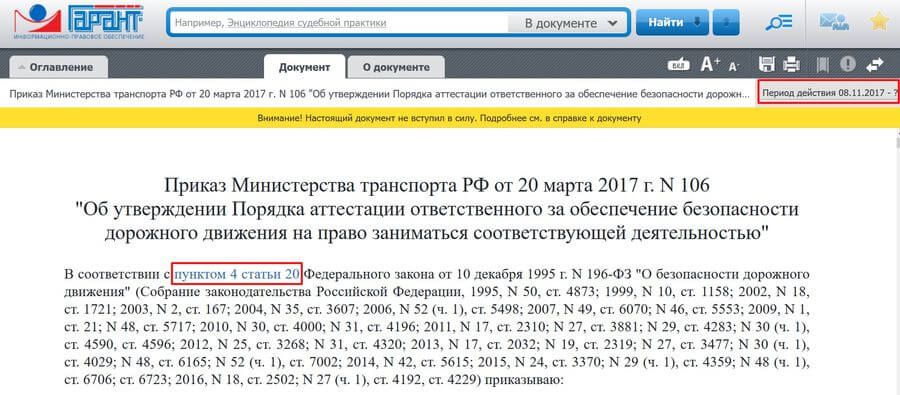Switch to the Документ tab

click(304, 67)
